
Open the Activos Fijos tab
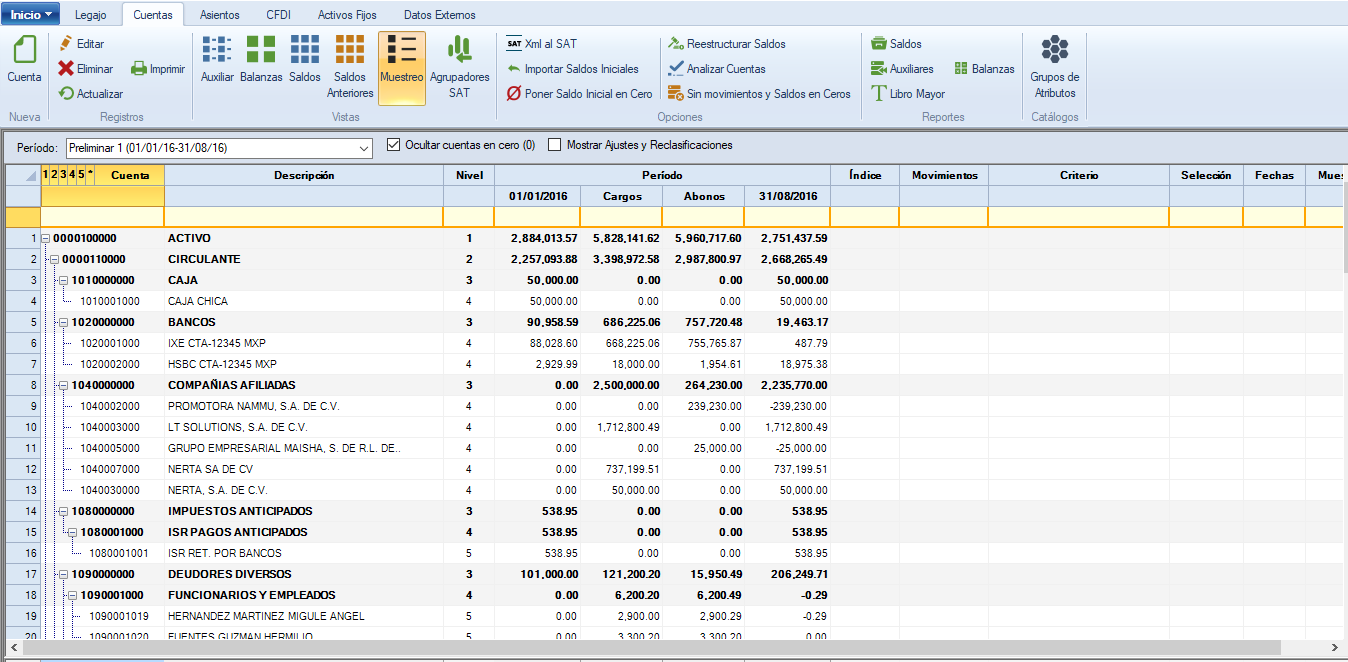coord(347,15)
